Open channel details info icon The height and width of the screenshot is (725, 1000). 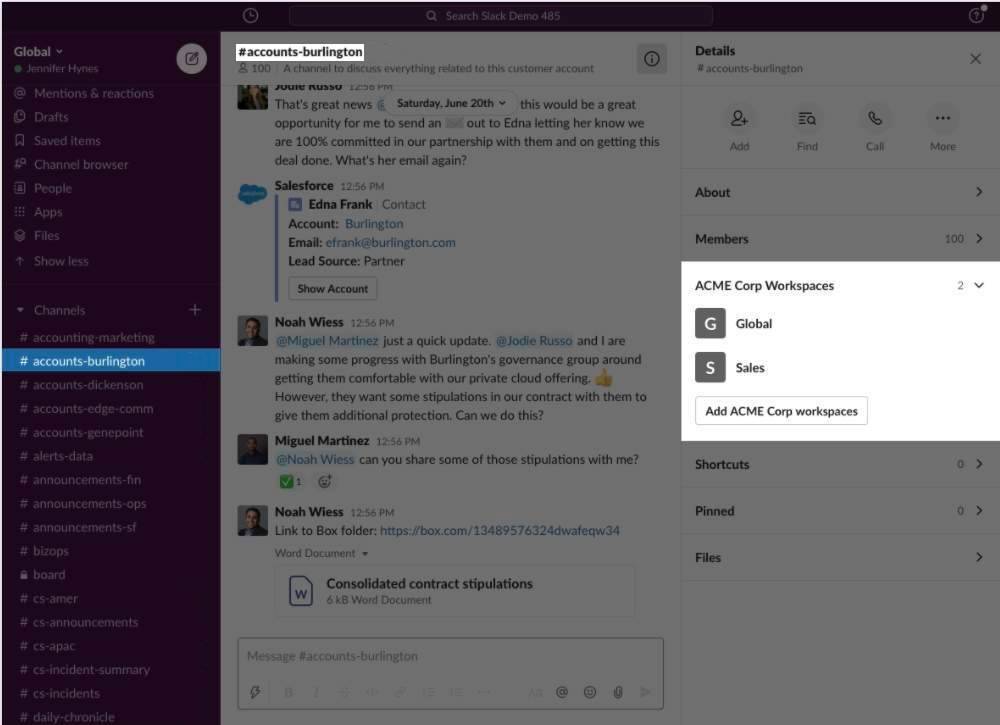click(651, 59)
